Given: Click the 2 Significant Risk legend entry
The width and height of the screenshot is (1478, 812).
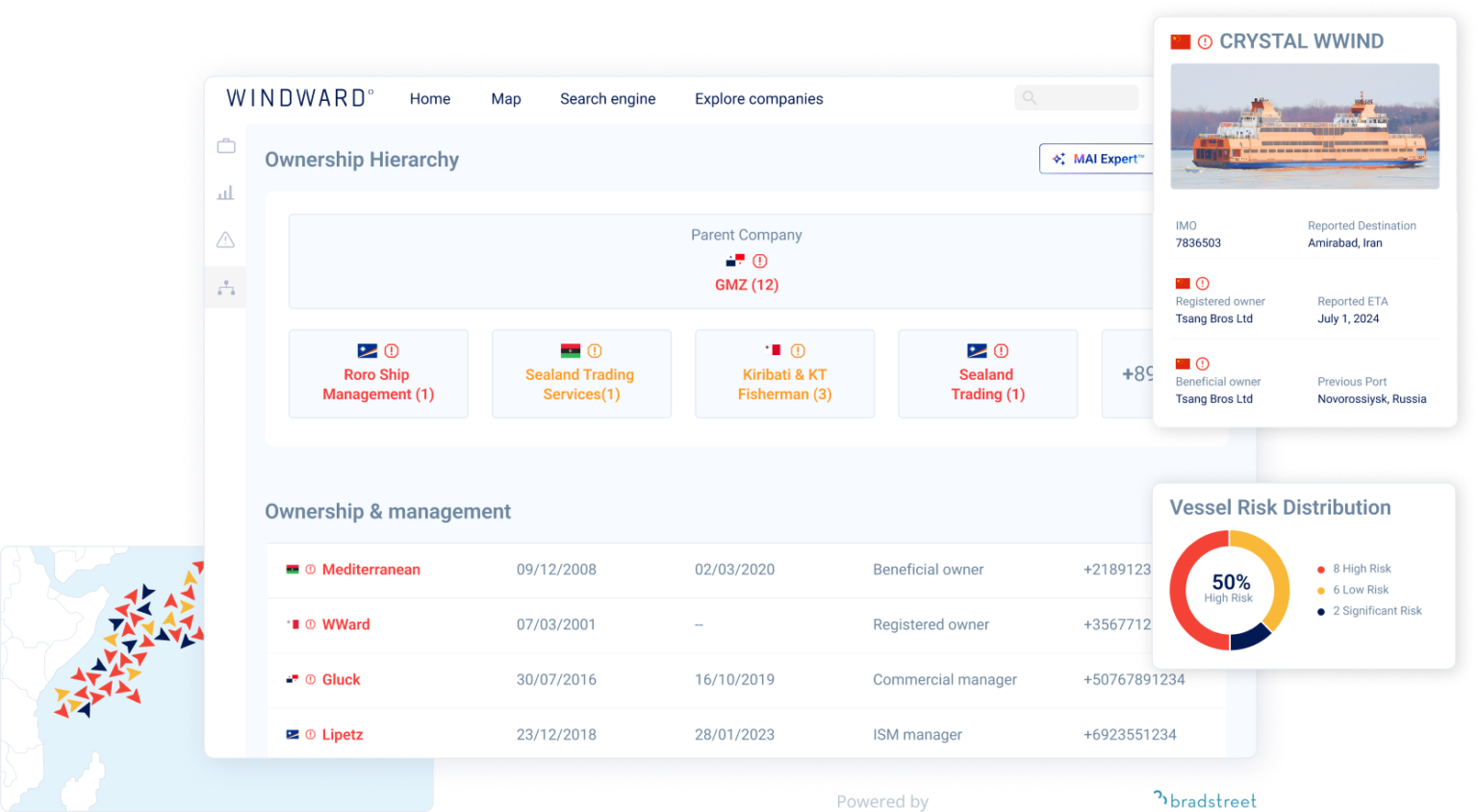Looking at the screenshot, I should 1369,611.
